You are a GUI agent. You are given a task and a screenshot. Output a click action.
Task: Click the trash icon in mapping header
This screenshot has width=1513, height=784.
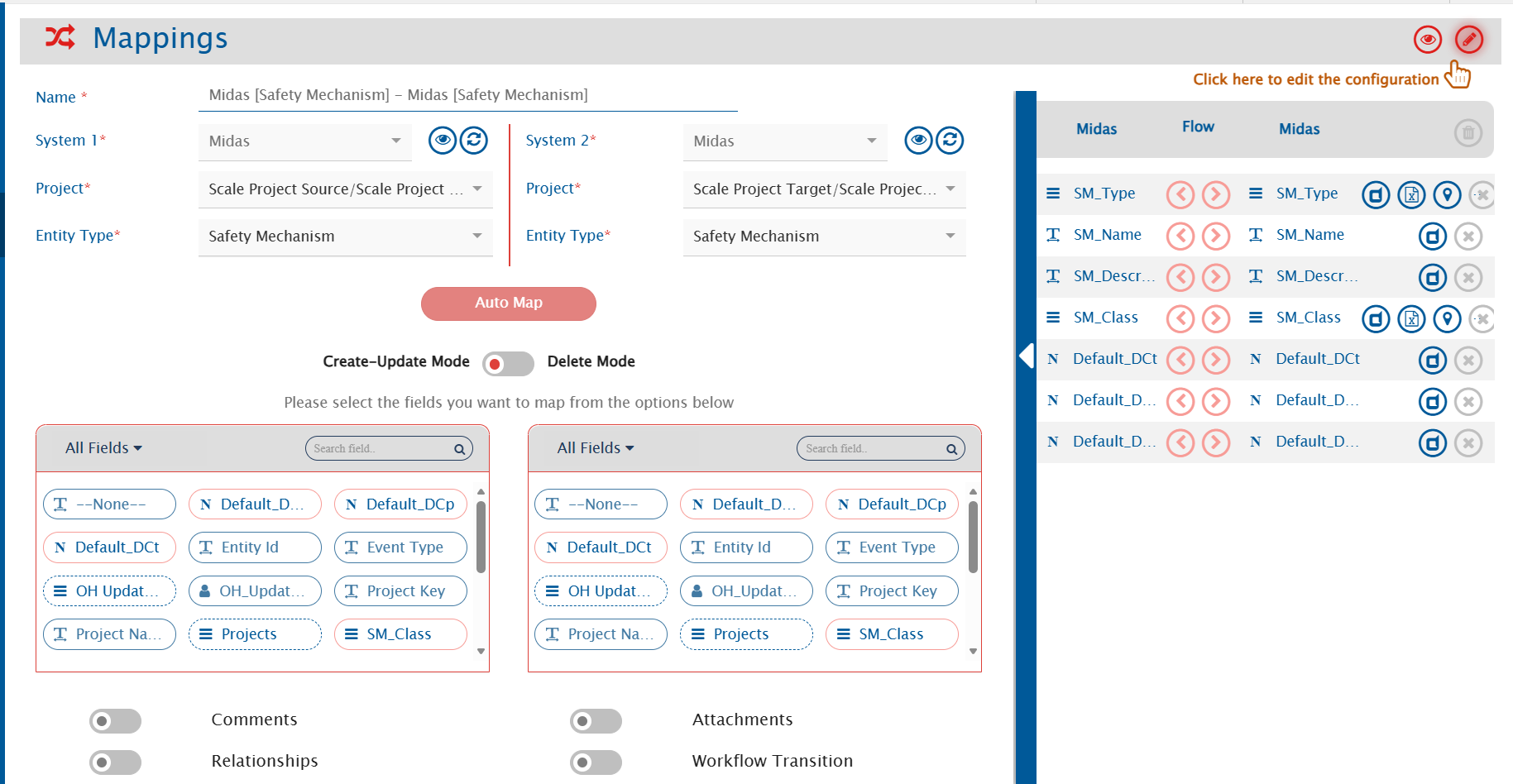click(x=1468, y=132)
